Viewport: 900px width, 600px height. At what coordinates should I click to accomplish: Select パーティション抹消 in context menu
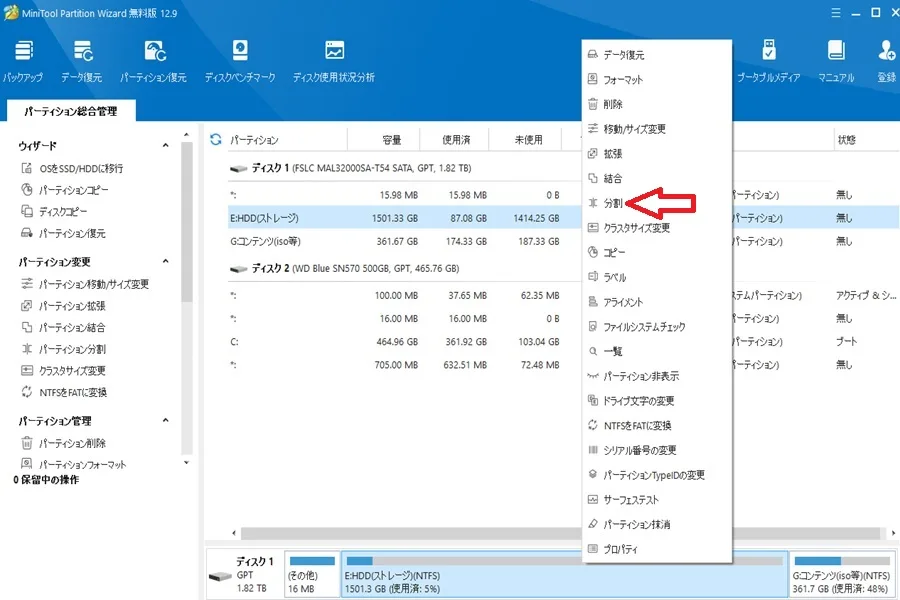657,524
